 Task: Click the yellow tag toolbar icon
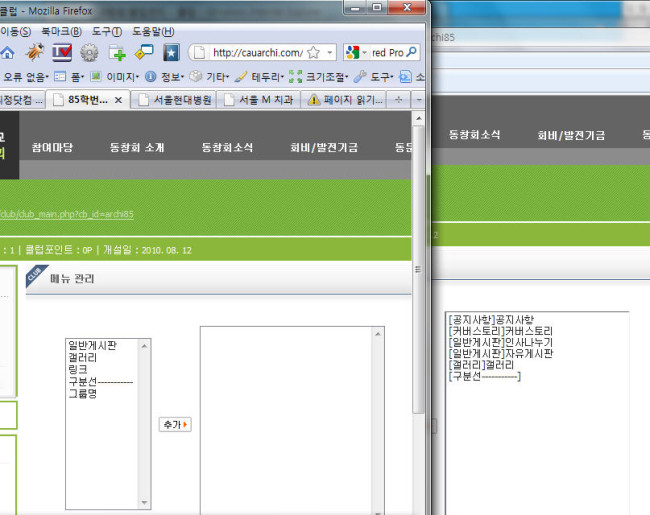144,53
